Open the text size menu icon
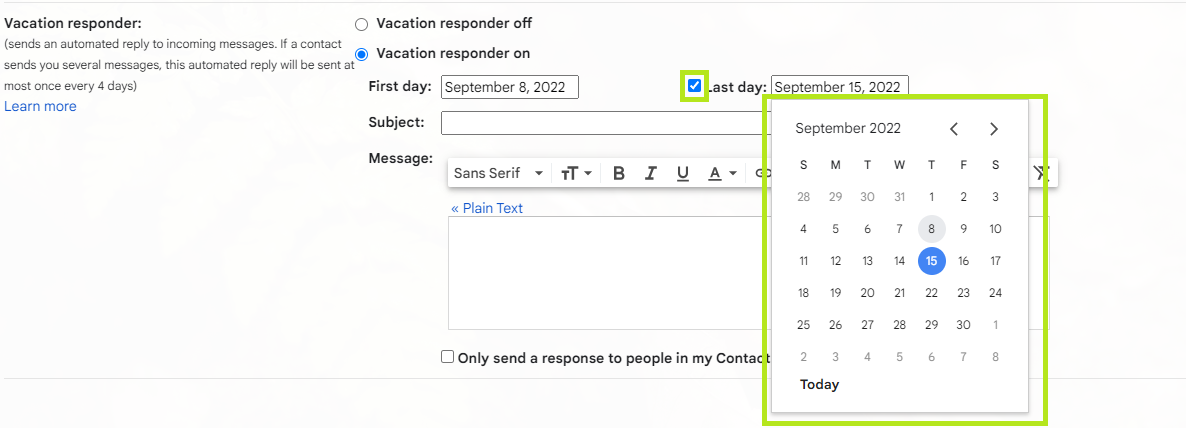This screenshot has height=428, width=1186. [x=576, y=173]
